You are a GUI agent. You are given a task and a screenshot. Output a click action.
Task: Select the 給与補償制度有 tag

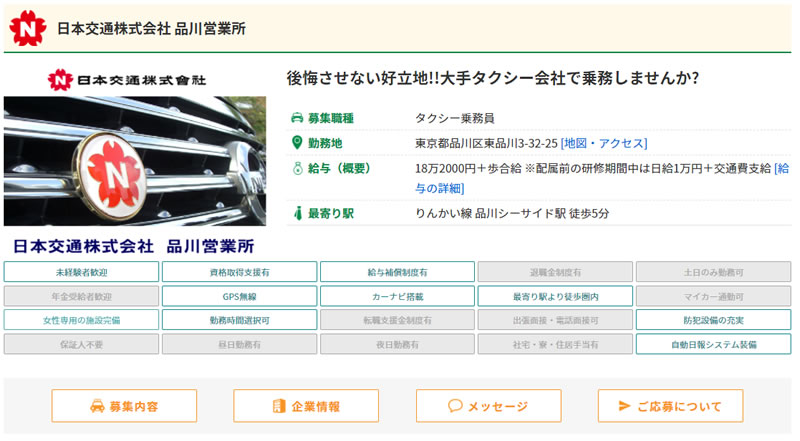pos(397,272)
